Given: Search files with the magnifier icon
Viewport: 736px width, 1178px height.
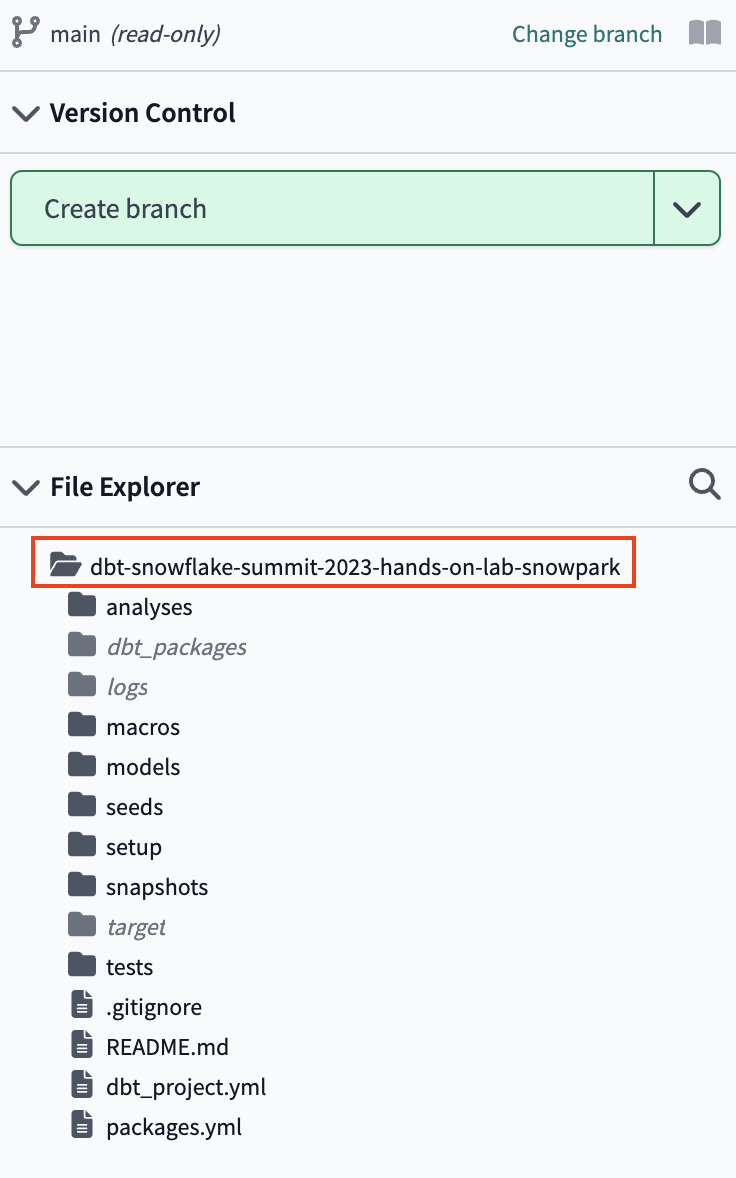Looking at the screenshot, I should click(704, 485).
